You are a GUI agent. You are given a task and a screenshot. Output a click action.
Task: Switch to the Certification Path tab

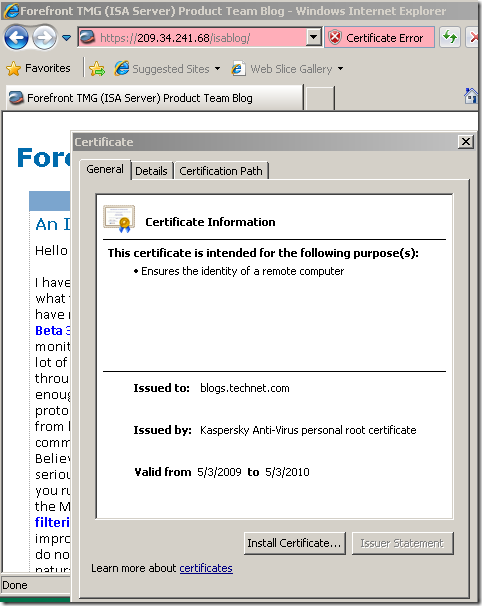coord(221,171)
